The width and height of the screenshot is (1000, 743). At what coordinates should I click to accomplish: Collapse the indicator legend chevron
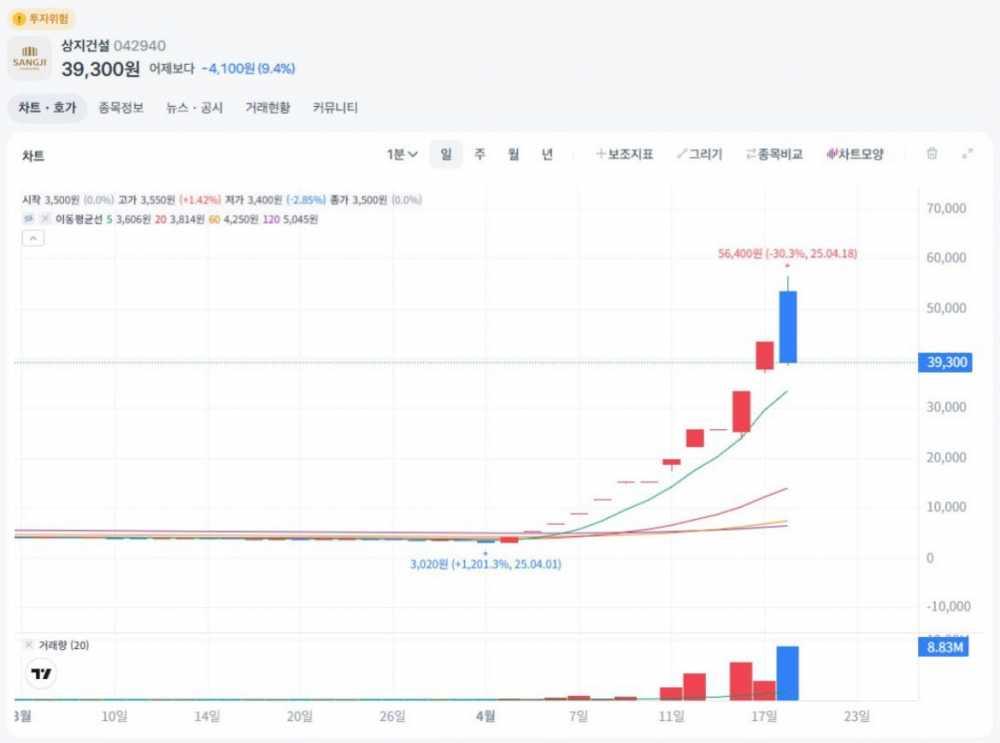32,238
